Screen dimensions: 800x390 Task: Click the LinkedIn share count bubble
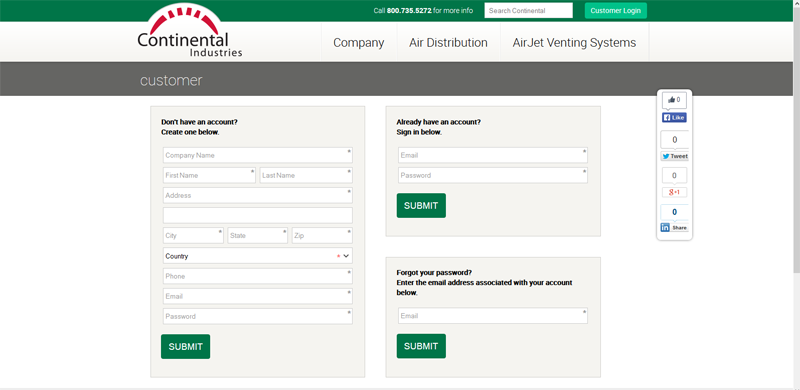point(674,212)
